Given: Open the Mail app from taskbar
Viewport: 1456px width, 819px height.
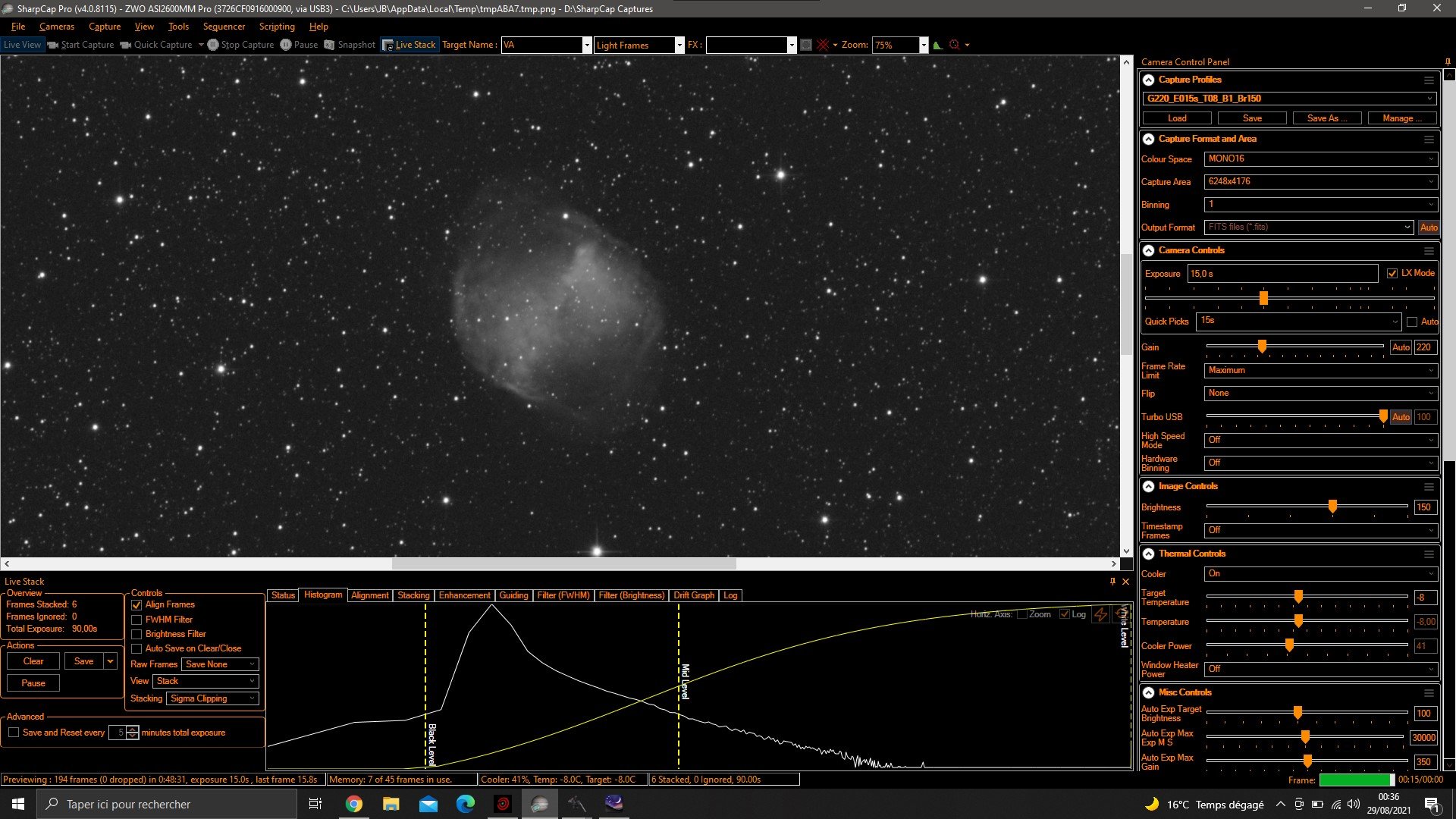Looking at the screenshot, I should [x=428, y=804].
